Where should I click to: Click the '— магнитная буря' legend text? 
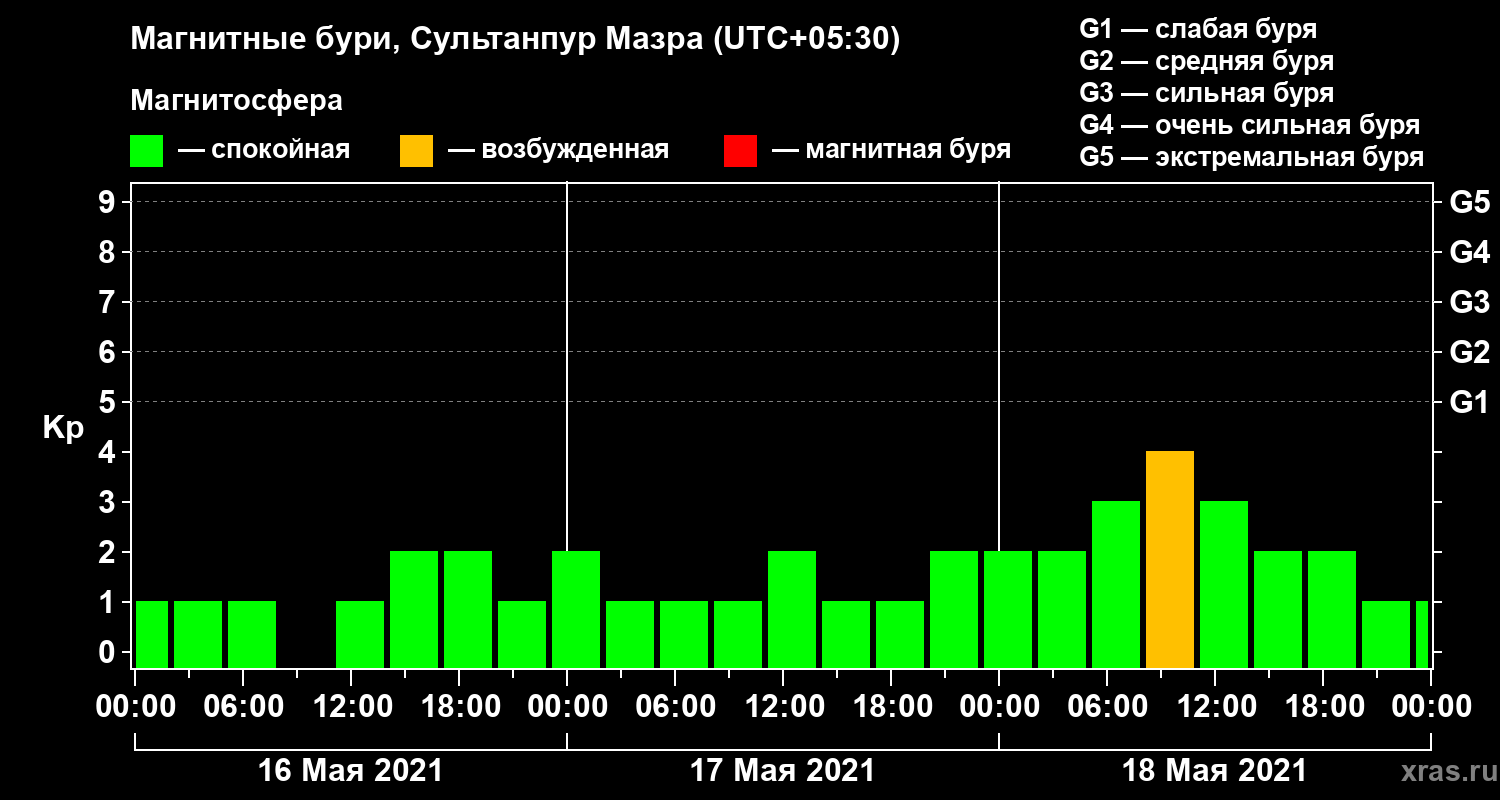click(x=892, y=151)
